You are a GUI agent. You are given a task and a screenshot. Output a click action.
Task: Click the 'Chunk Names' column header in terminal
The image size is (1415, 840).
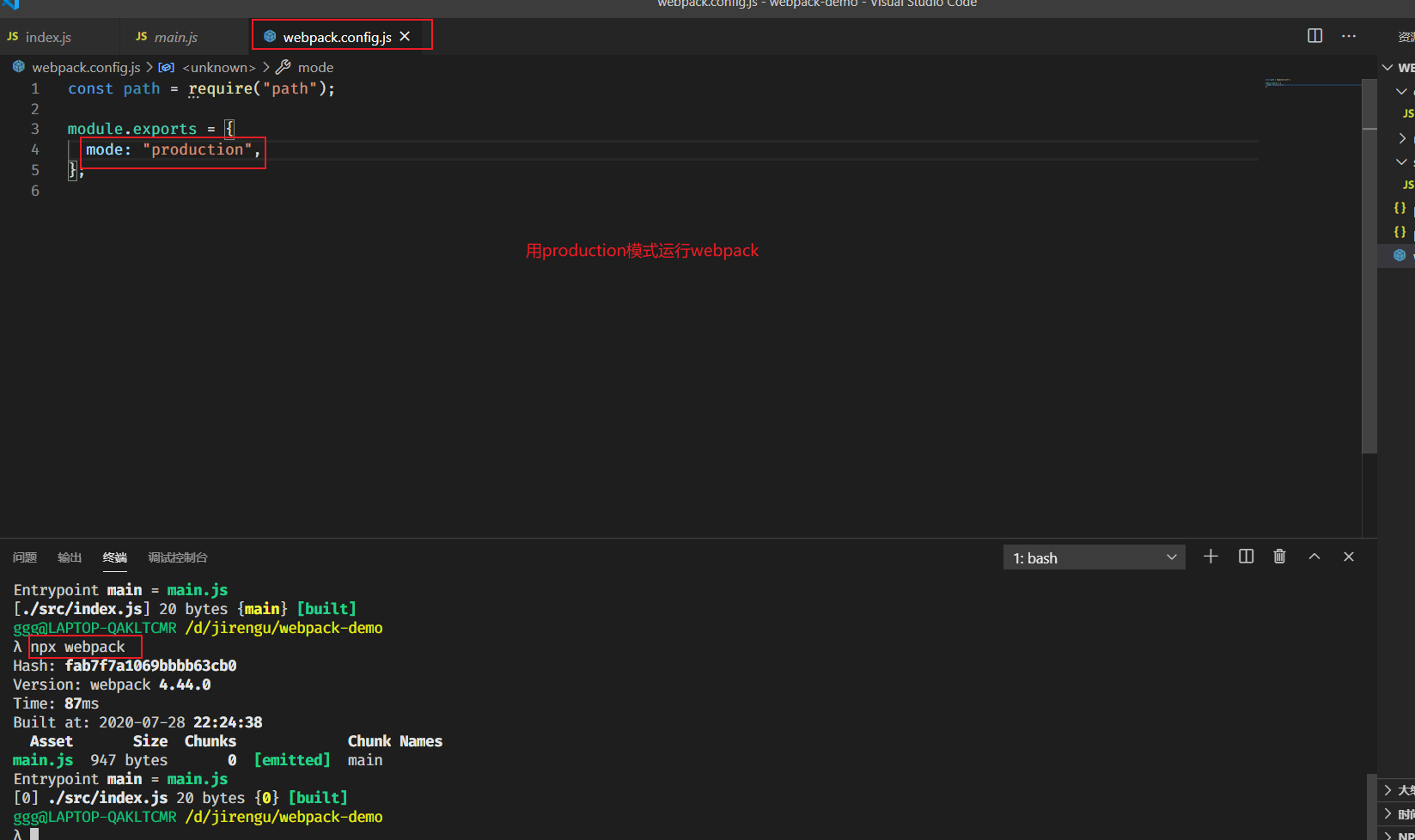395,741
